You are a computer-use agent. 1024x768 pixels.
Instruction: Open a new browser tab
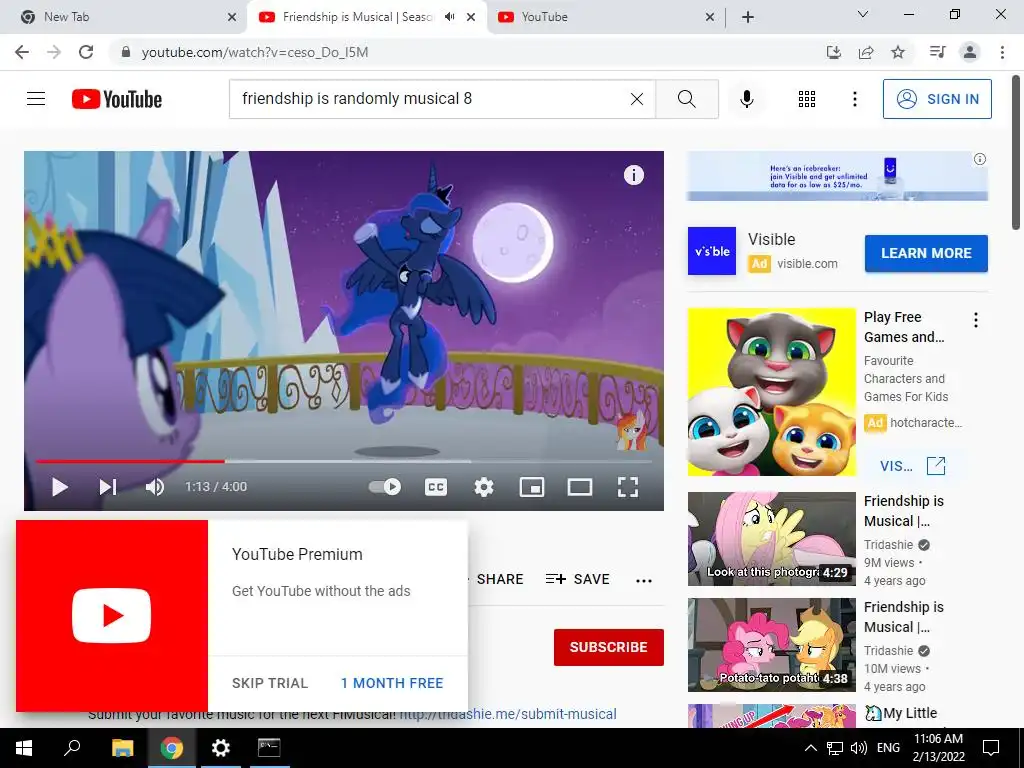(x=748, y=17)
